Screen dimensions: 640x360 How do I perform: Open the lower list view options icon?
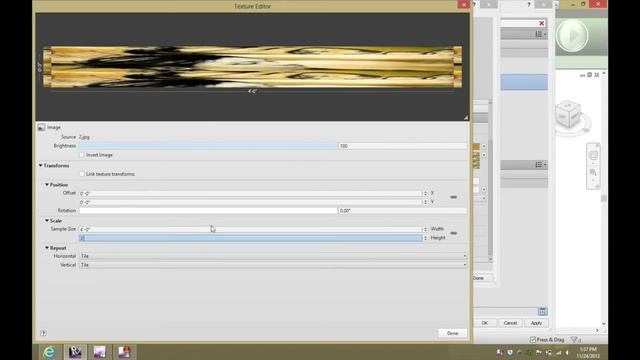[x=540, y=164]
